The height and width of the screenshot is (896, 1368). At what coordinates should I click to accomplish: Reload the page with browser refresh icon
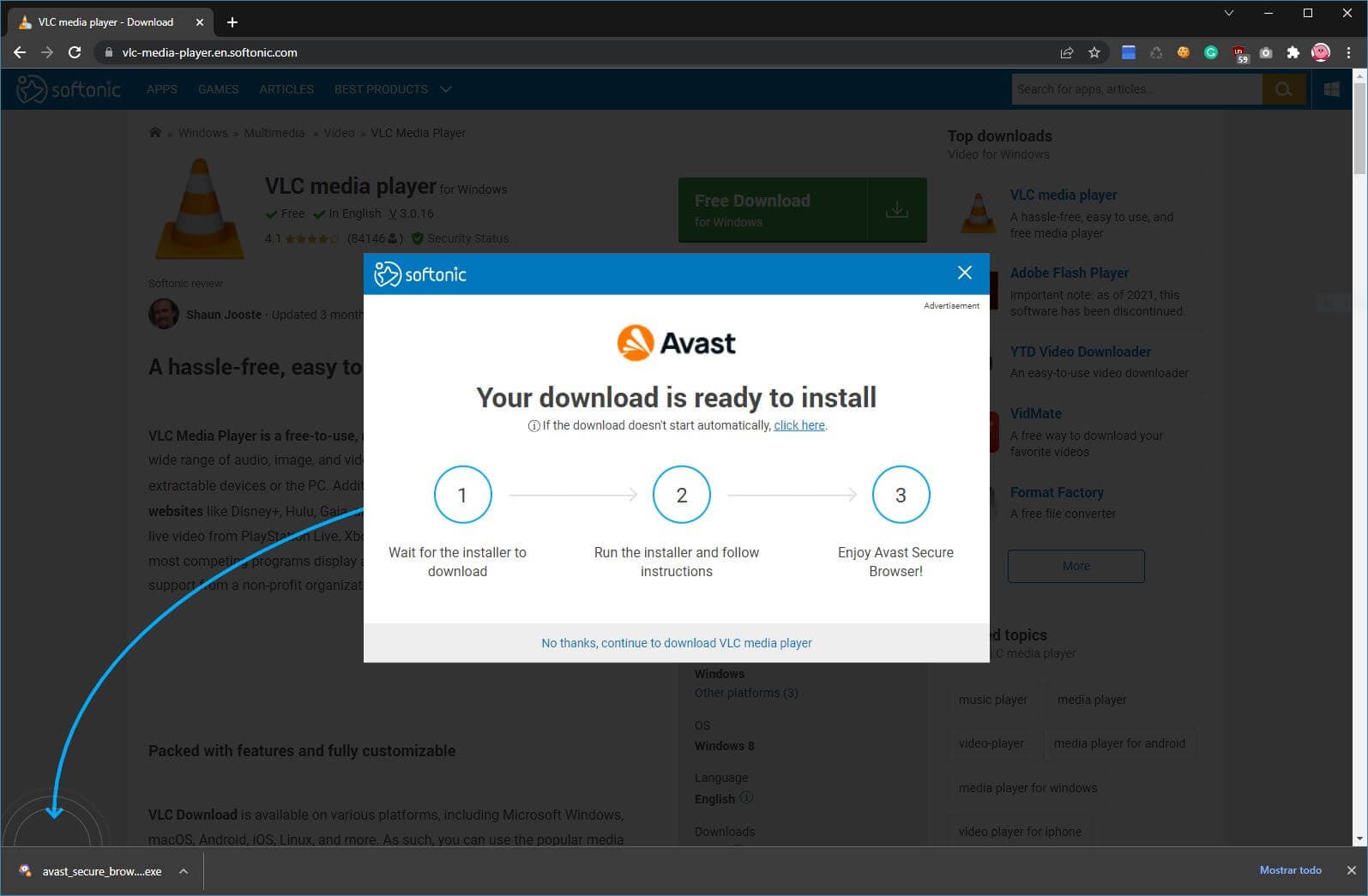coord(75,52)
